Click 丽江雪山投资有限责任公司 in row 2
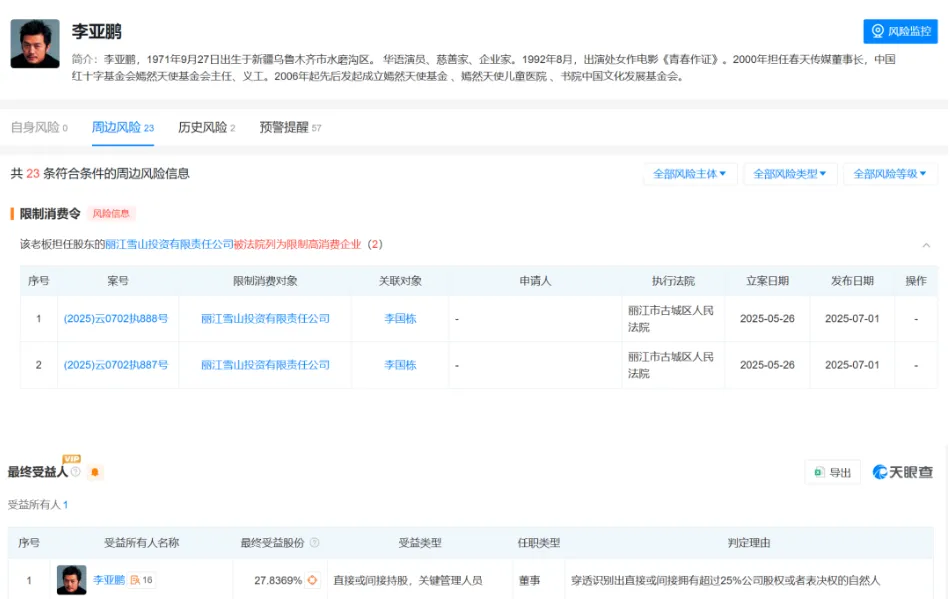 (x=265, y=365)
